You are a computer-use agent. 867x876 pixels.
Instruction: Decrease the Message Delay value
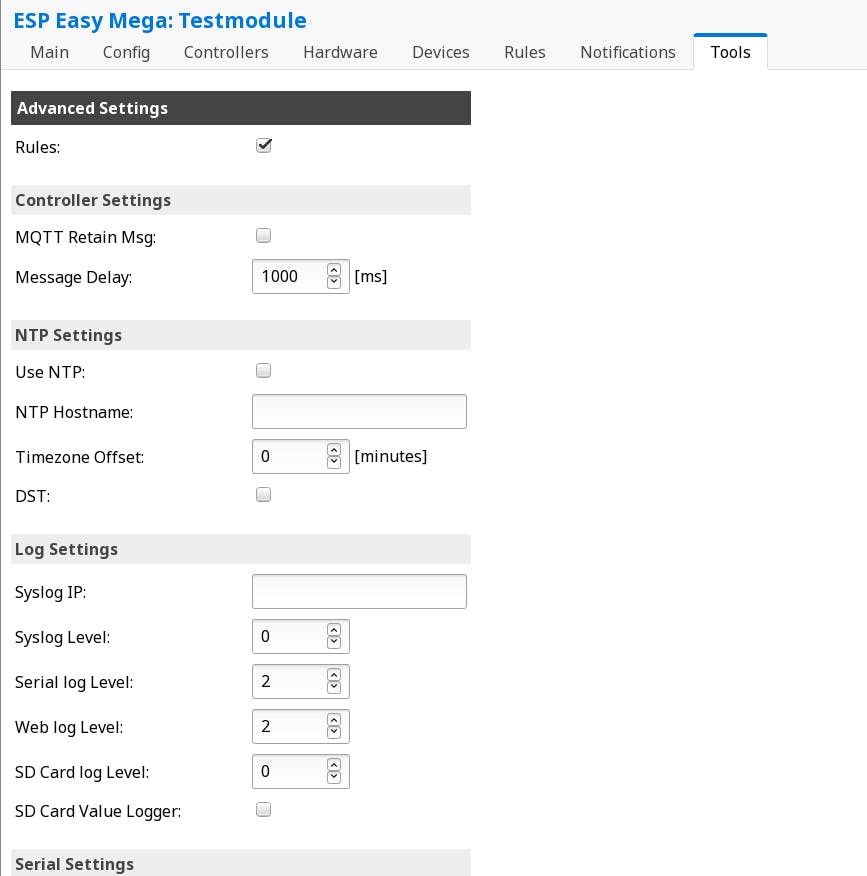(334, 283)
